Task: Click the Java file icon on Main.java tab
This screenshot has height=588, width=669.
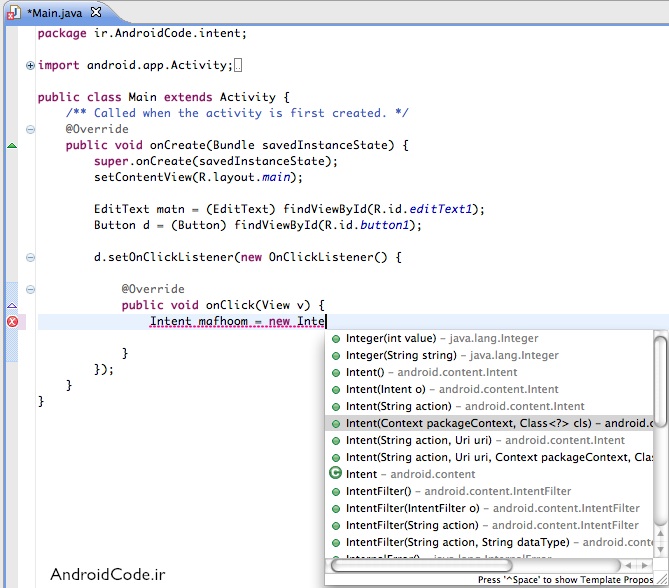Action: [14, 10]
